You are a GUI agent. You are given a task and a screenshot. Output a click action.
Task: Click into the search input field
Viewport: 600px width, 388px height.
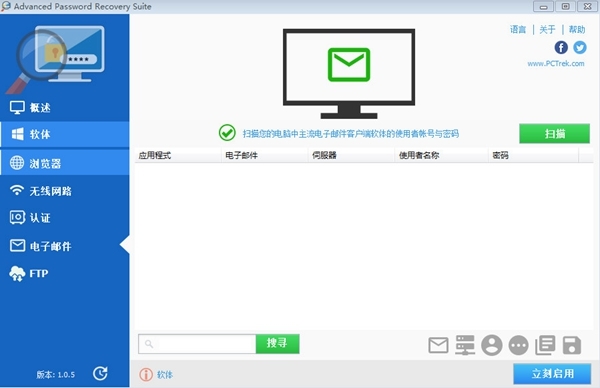[x=197, y=344]
